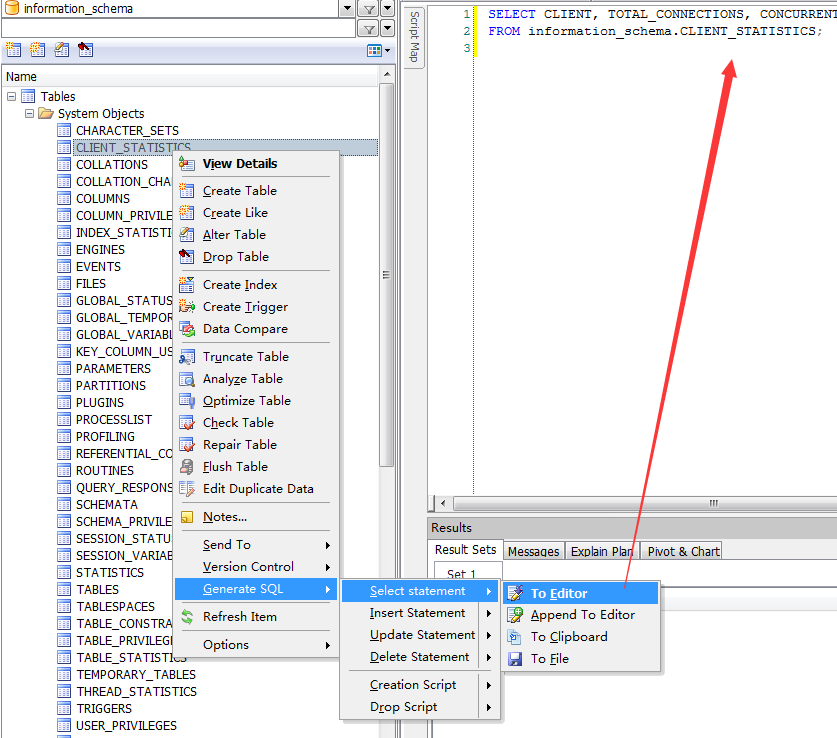Switch to the Messages tab
This screenshot has width=837, height=738.
pyautogui.click(x=533, y=552)
